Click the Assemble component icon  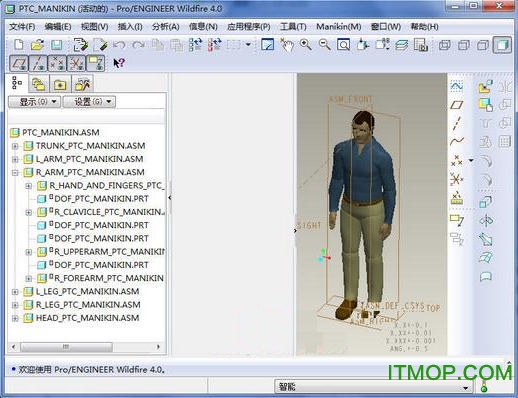485,86
